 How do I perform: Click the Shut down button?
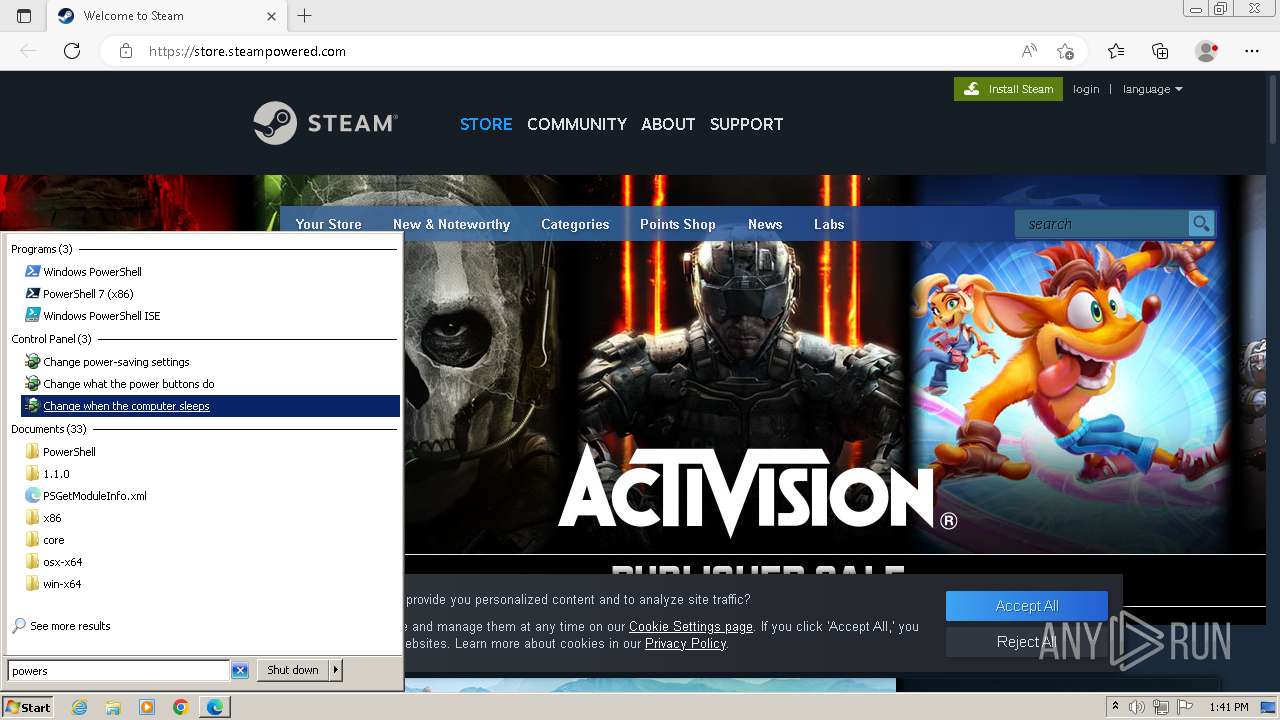pos(293,670)
